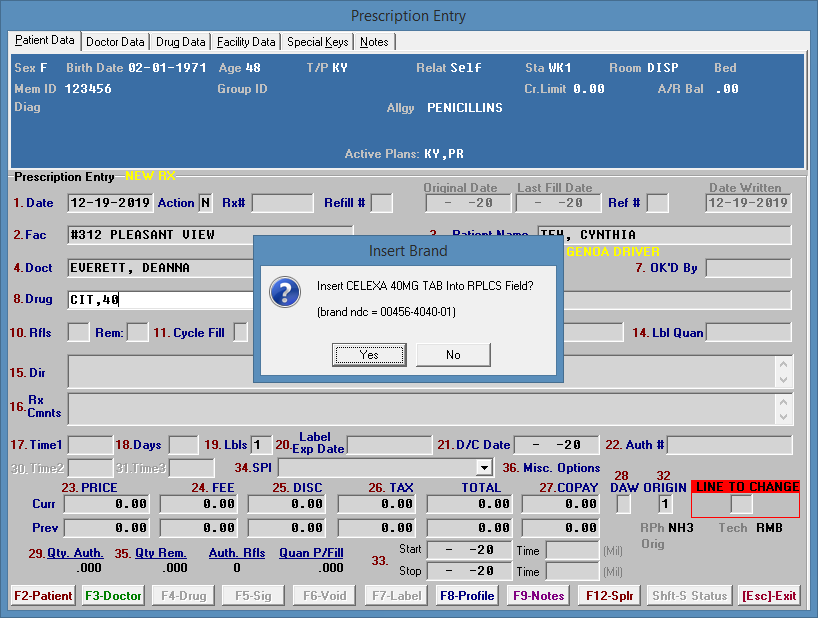
Task: Open the Drug Data tab
Action: click(181, 42)
